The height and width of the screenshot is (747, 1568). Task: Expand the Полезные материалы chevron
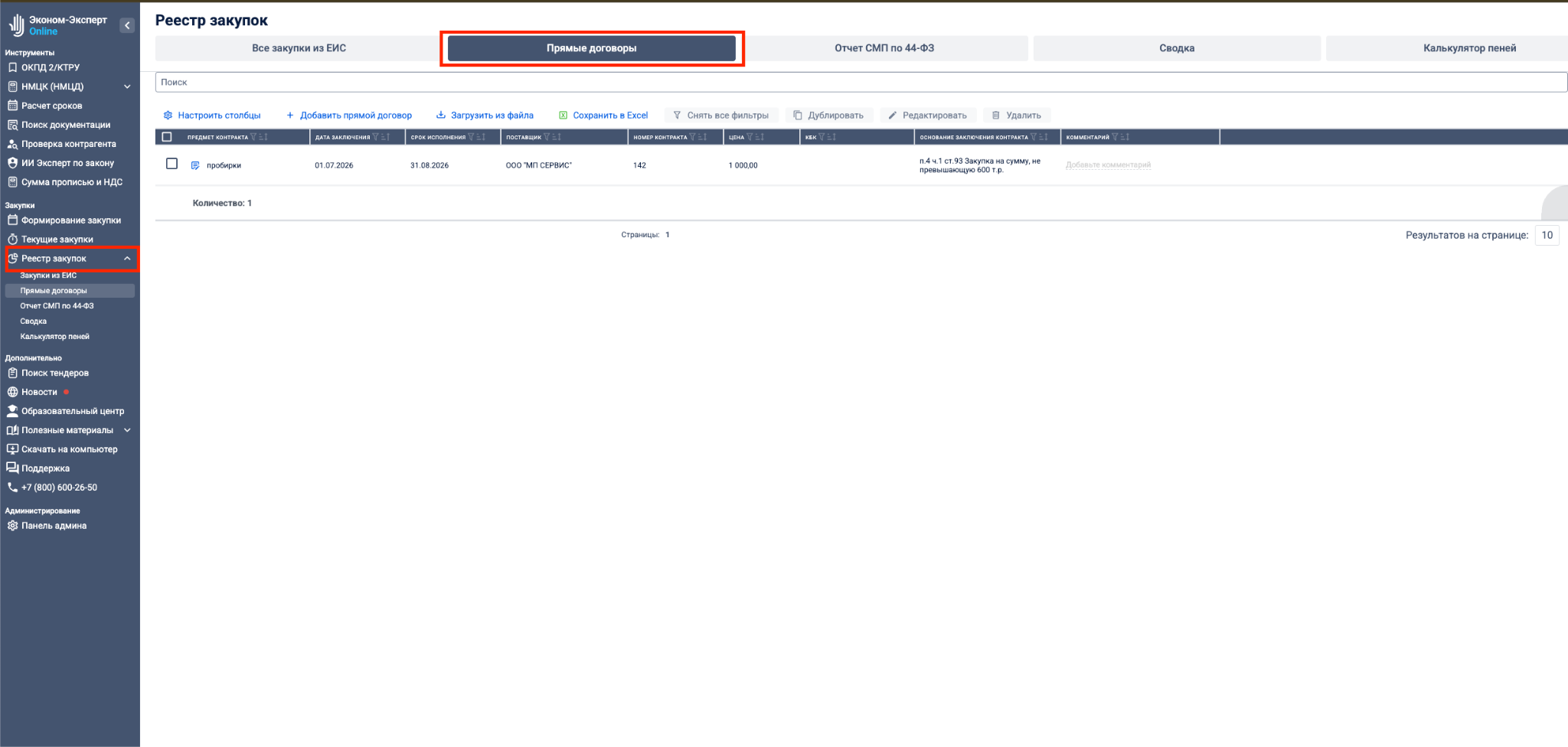tap(127, 430)
